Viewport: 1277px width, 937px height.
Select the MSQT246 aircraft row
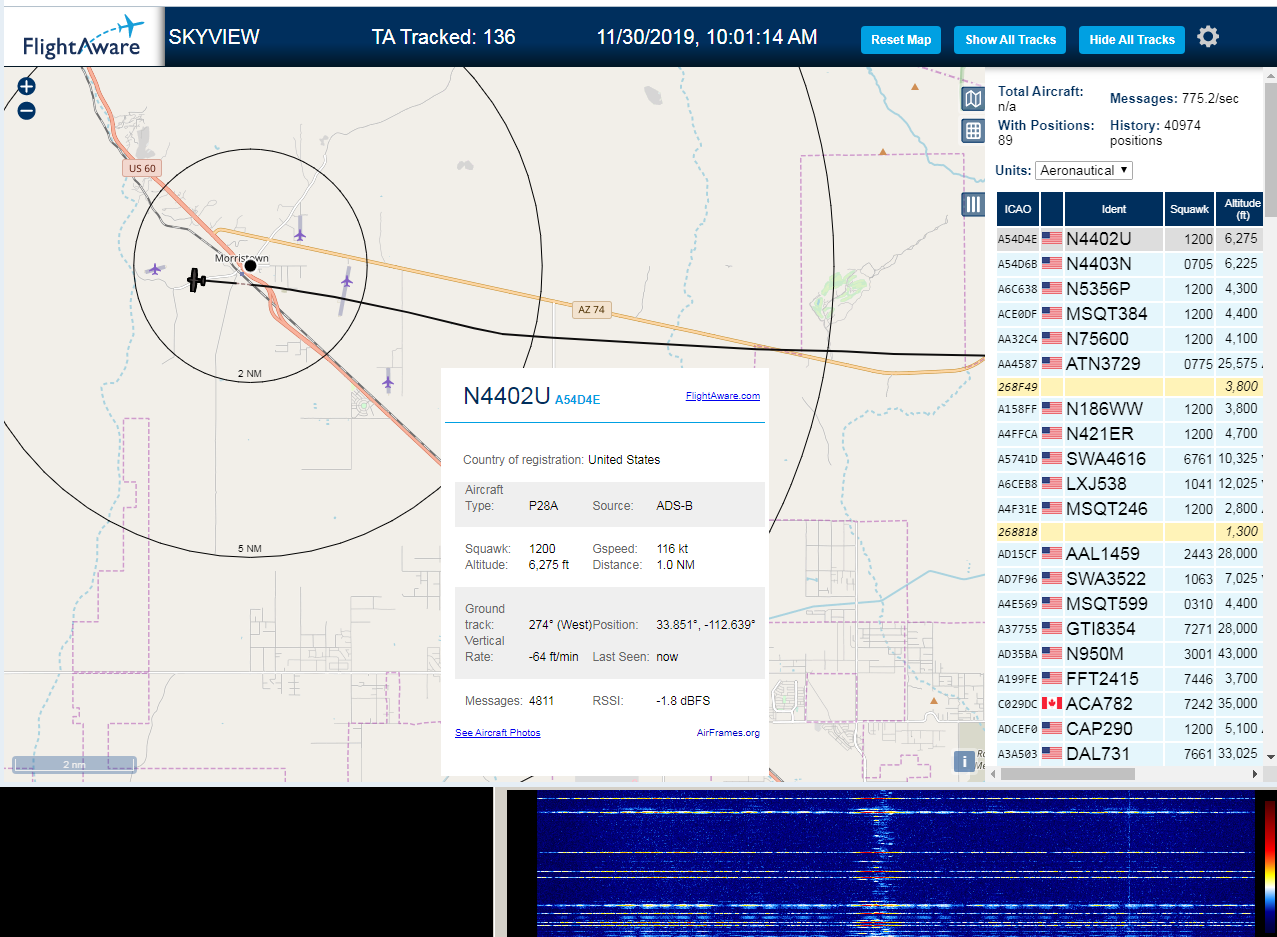1130,509
